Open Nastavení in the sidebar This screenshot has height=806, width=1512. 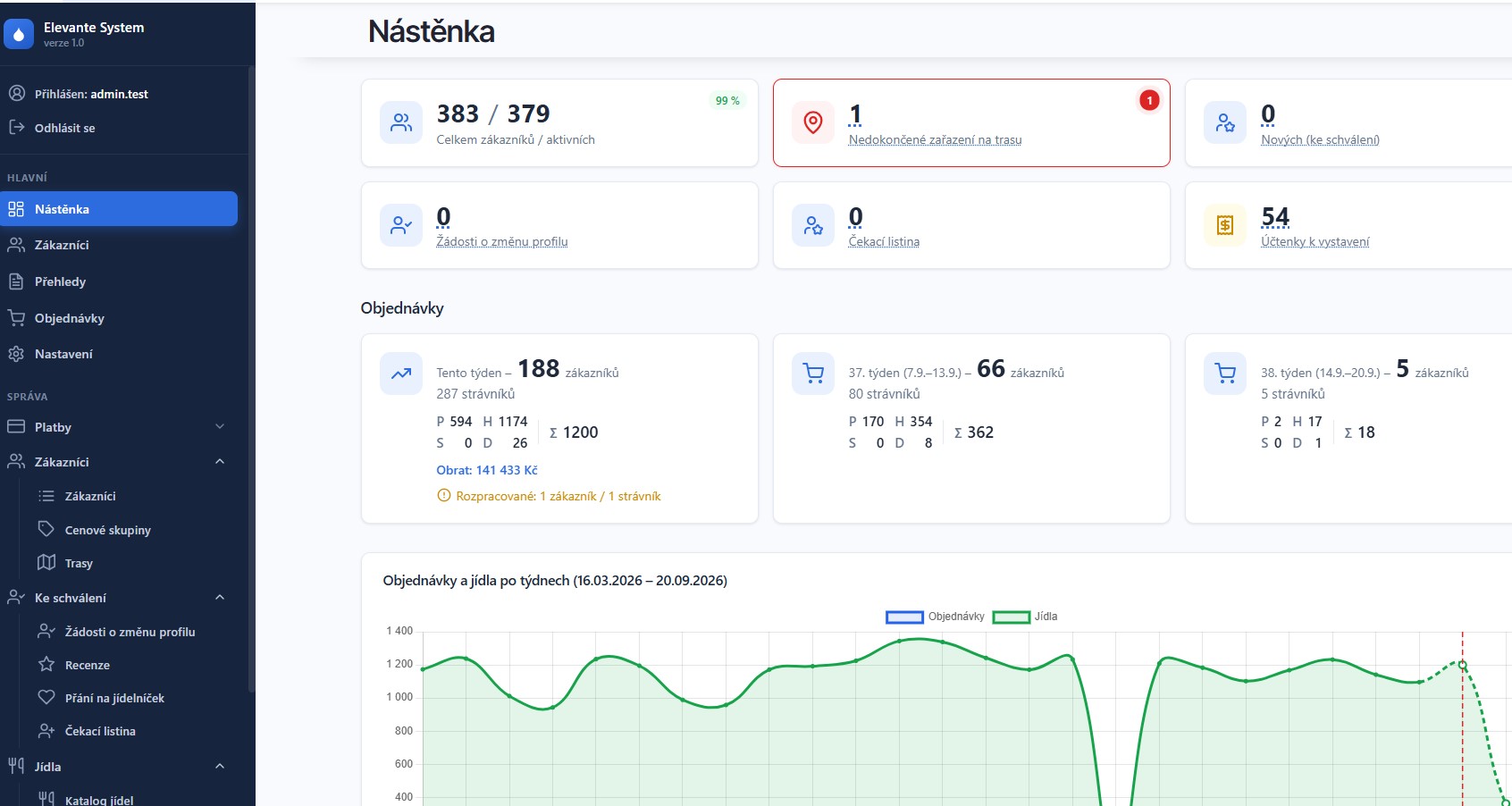(x=118, y=354)
